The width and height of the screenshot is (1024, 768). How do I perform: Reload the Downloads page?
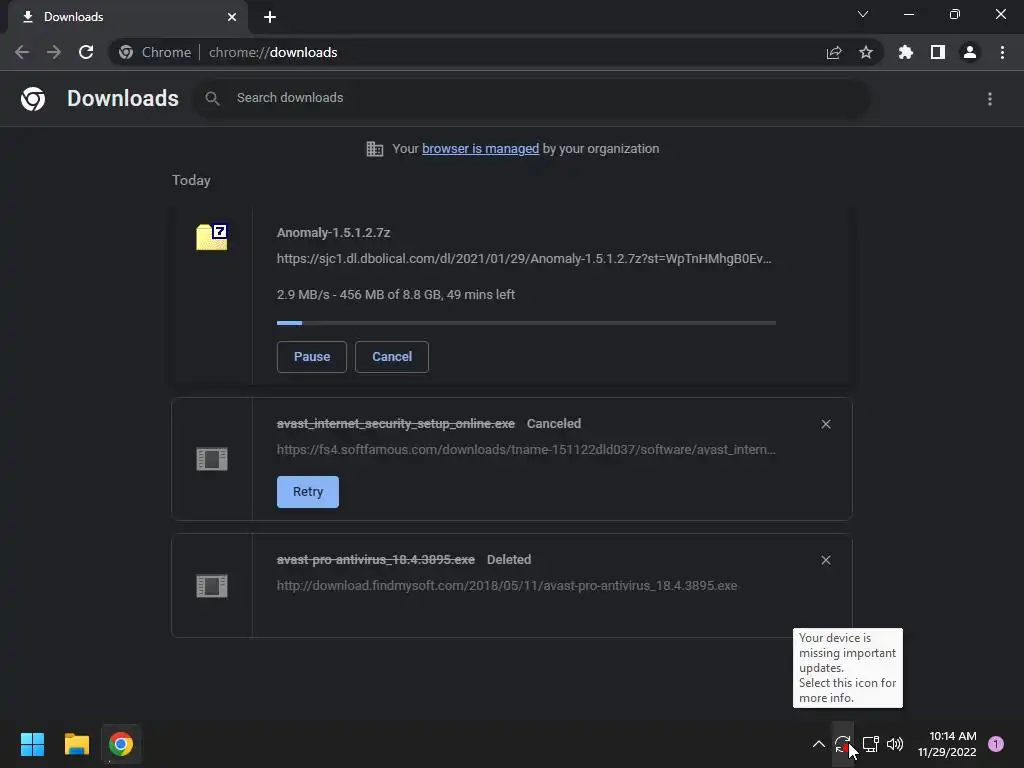click(x=86, y=52)
